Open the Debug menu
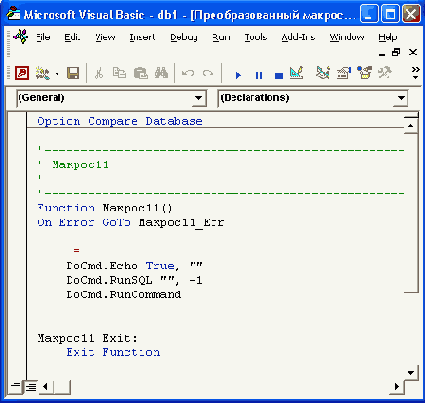Viewport: 425px width, 403px height. (x=184, y=37)
